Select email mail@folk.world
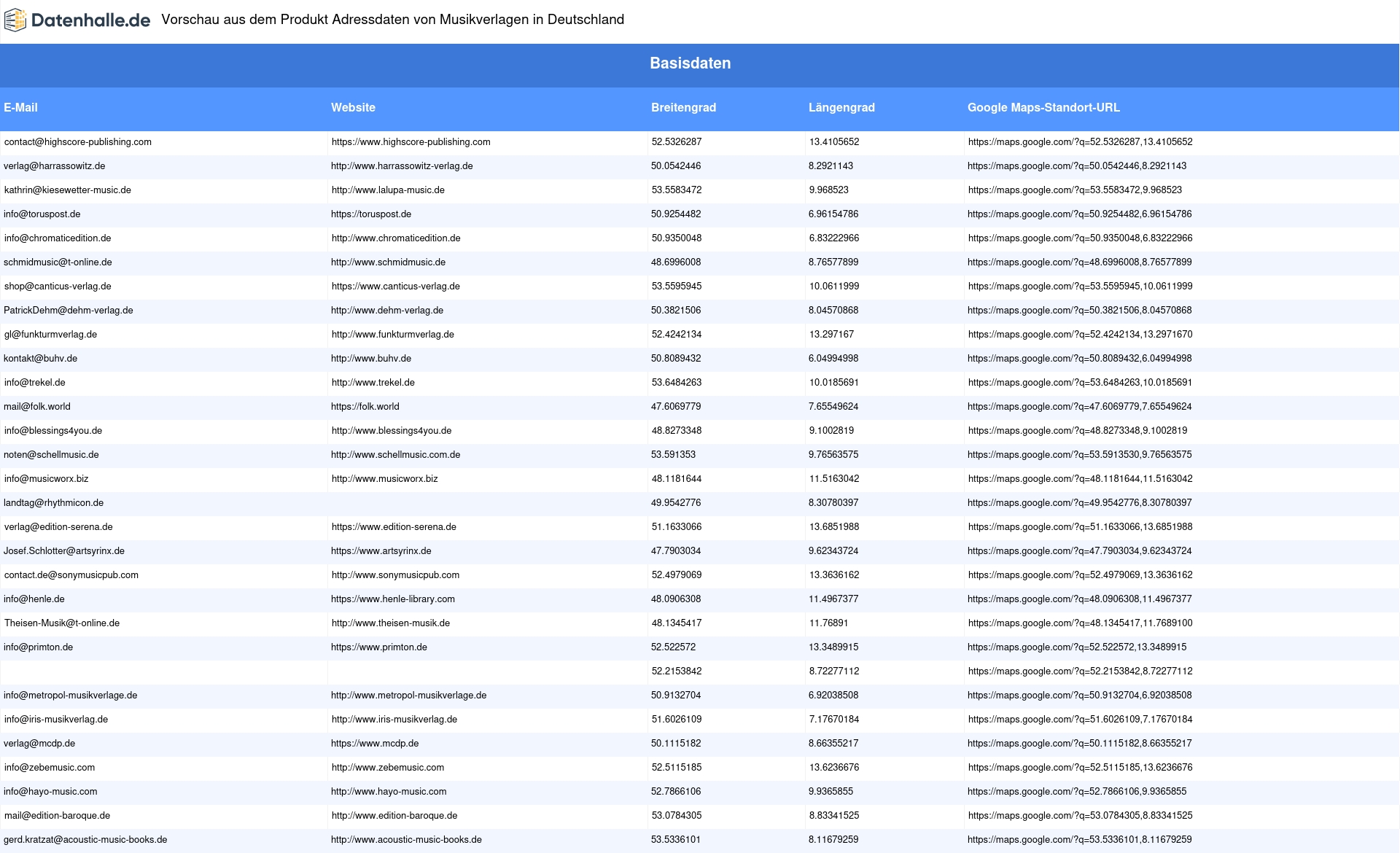The width and height of the screenshot is (1400, 853). 37,407
